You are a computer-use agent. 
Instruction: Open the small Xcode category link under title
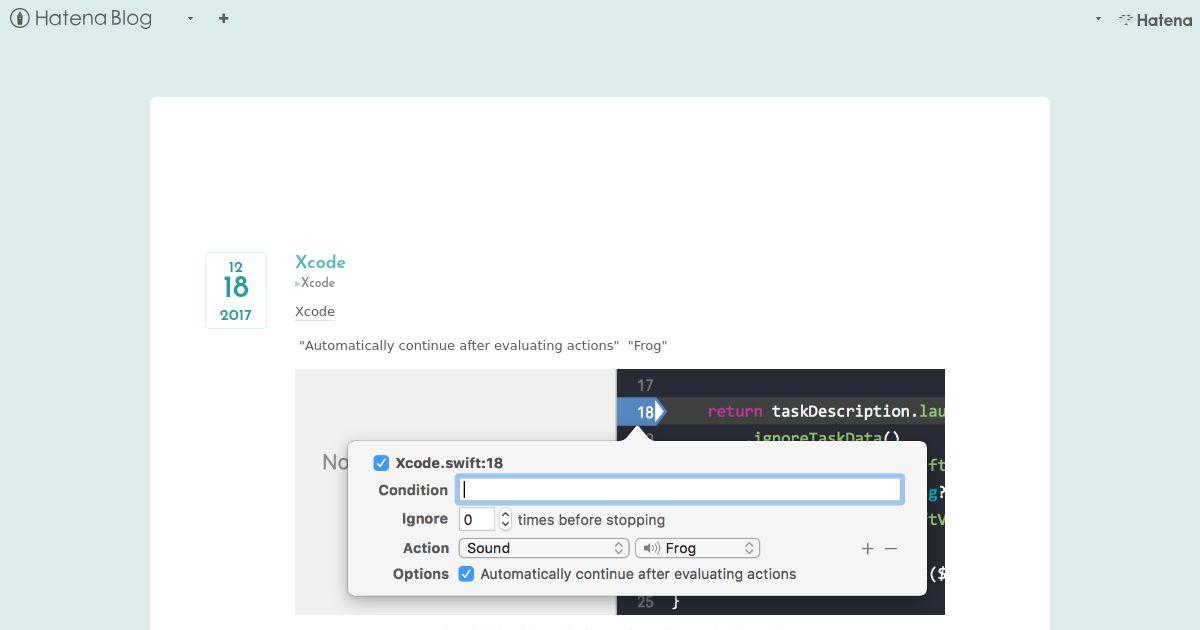[x=317, y=283]
